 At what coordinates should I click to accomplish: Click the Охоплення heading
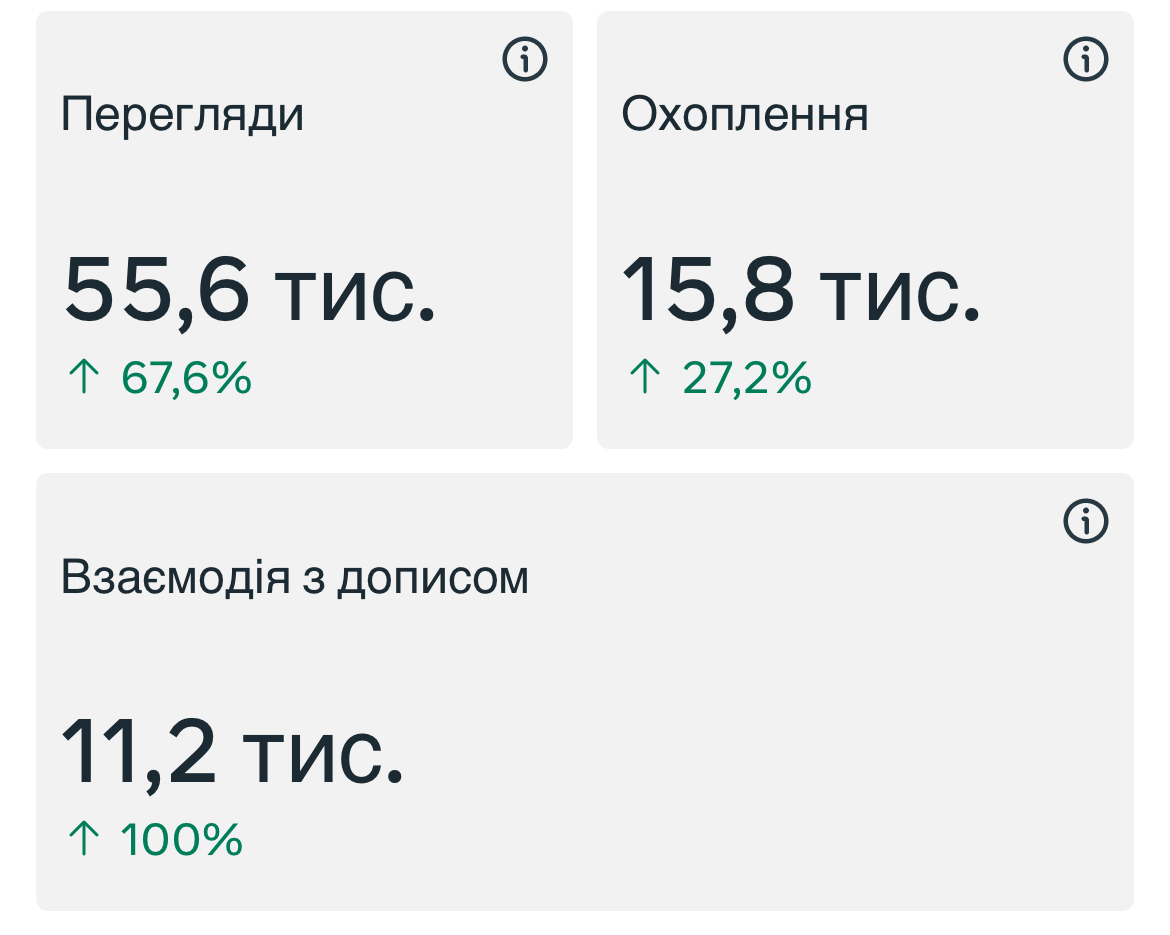(x=745, y=116)
